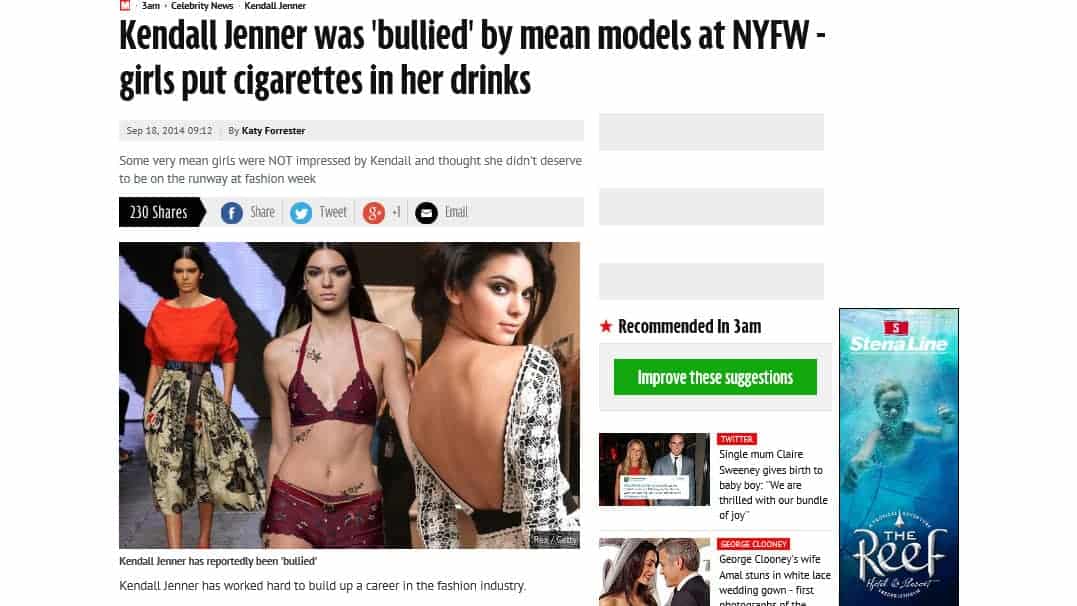Click the Email envelope icon

coord(426,213)
